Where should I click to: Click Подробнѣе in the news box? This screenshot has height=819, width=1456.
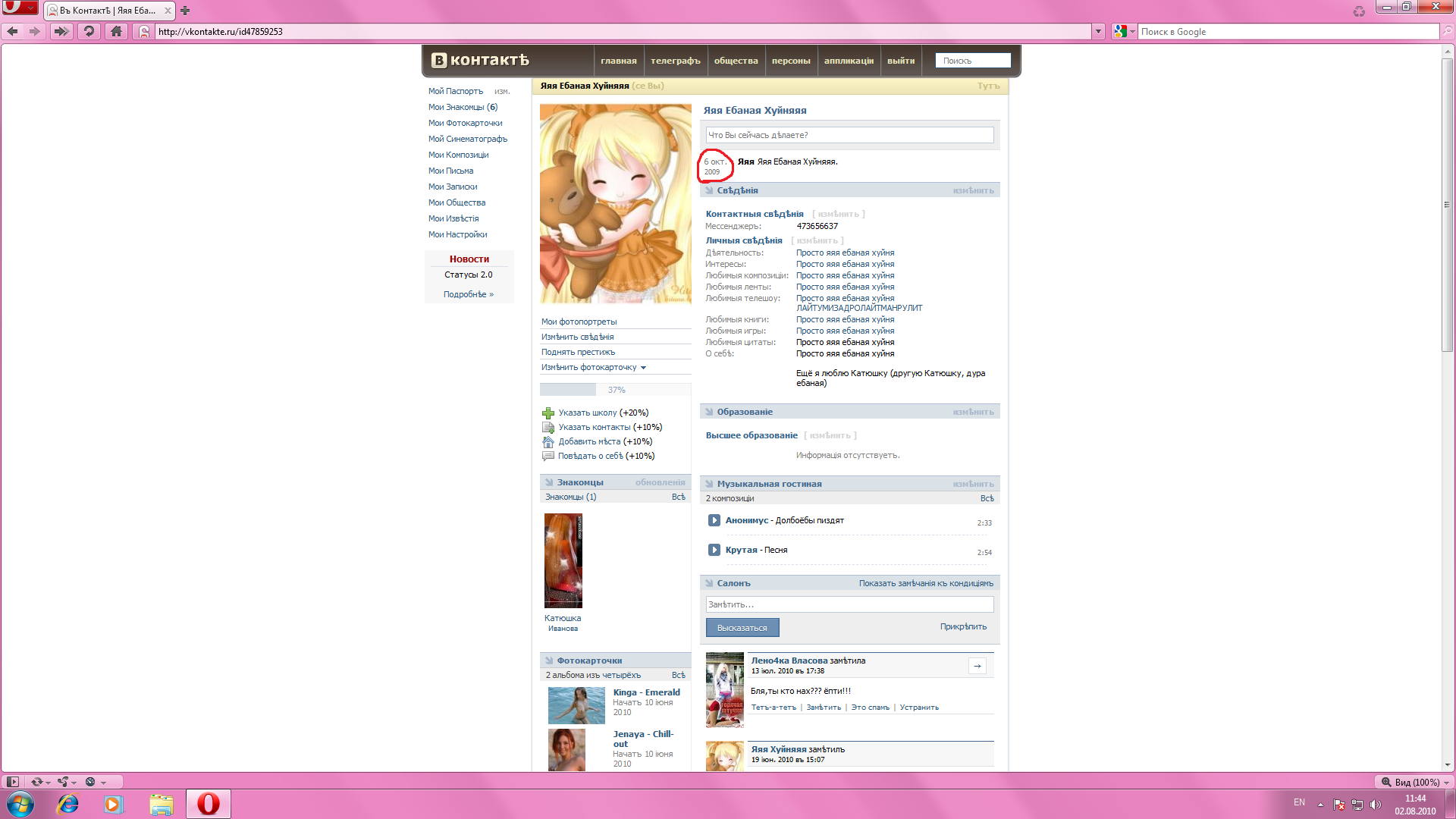click(x=469, y=294)
